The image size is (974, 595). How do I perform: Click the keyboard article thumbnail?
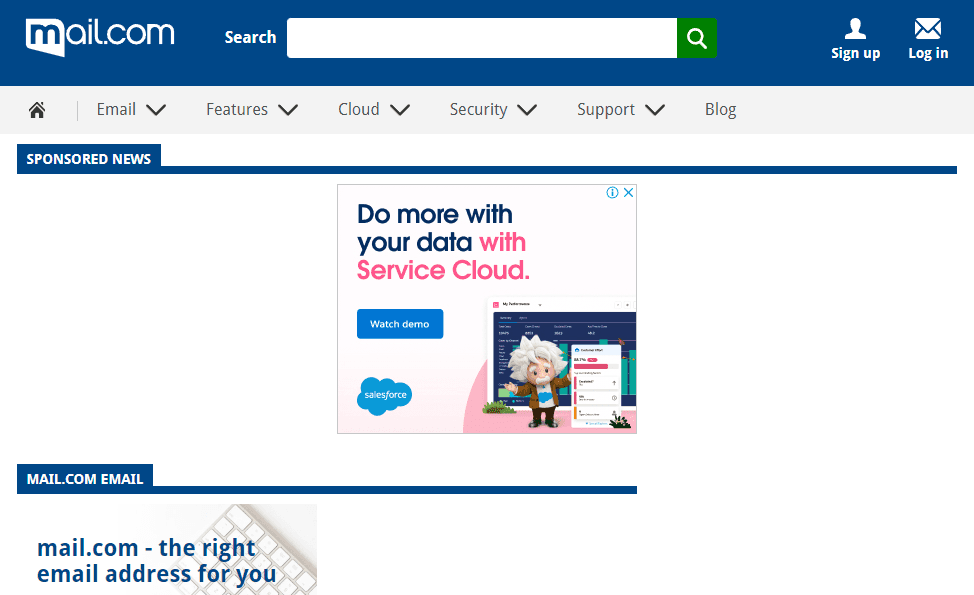coord(167,549)
